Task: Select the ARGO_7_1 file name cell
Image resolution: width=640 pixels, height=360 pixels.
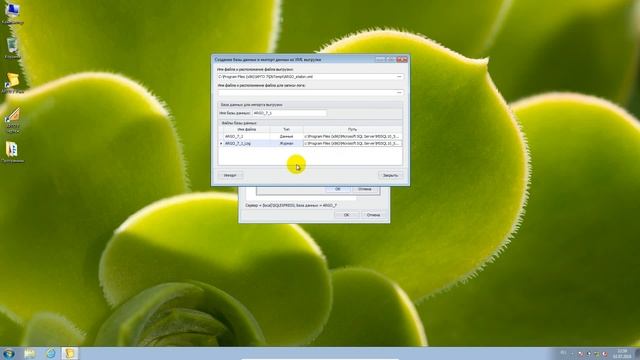Action: 247,136
